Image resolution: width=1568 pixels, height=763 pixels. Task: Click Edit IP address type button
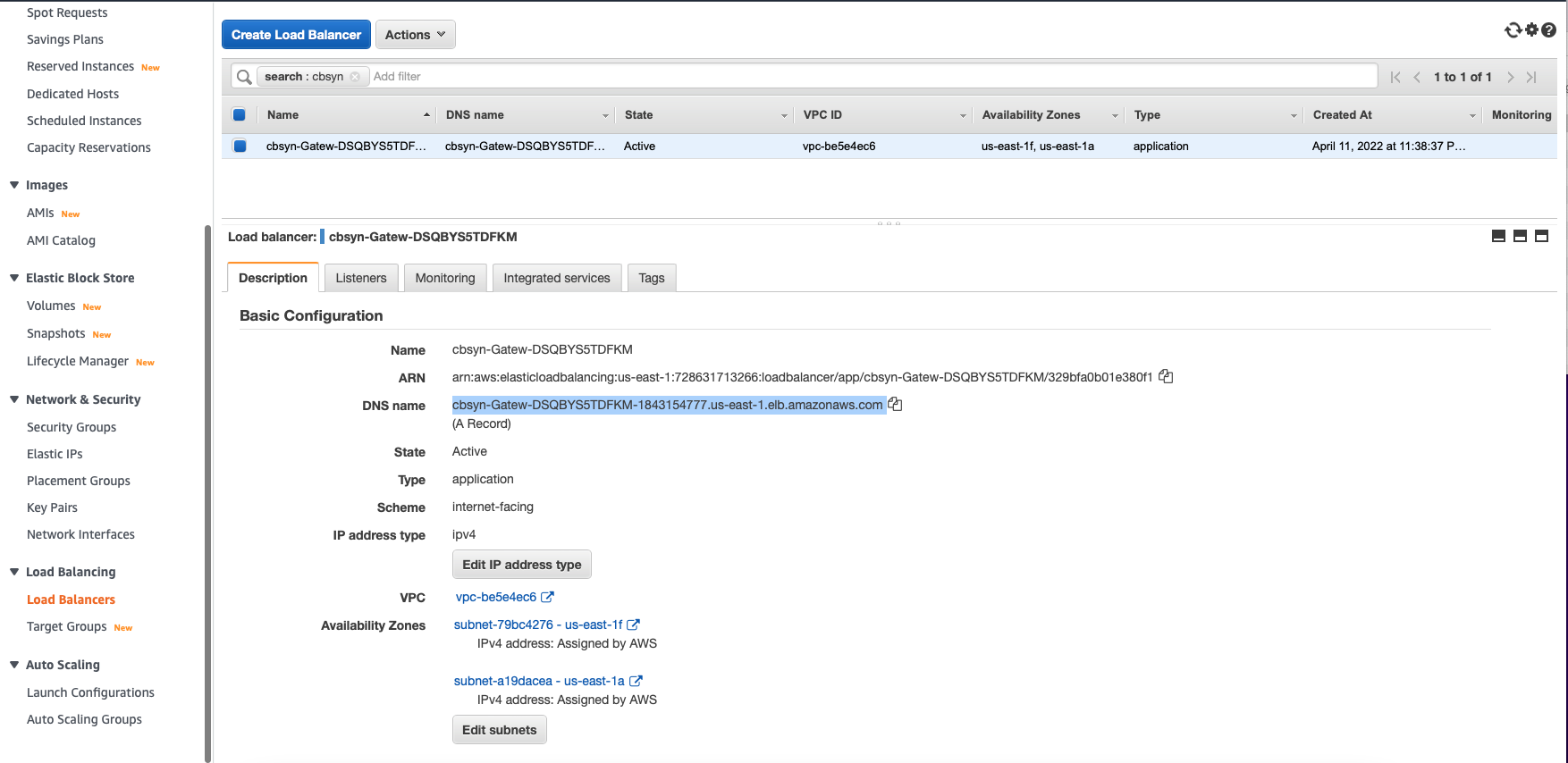coord(522,565)
